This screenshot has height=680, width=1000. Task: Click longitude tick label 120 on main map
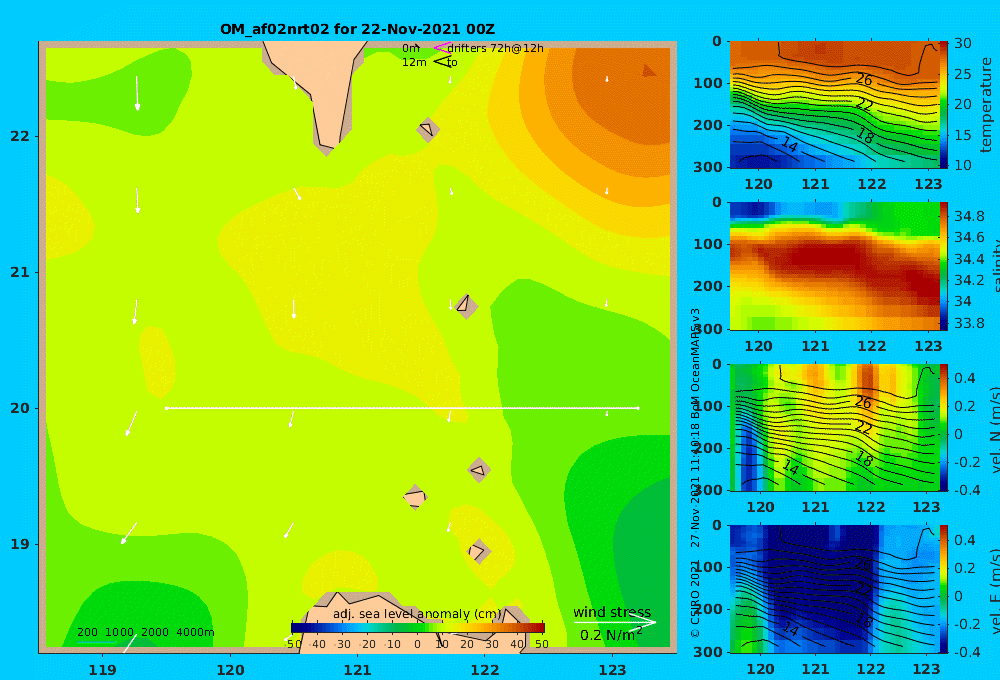(x=230, y=670)
